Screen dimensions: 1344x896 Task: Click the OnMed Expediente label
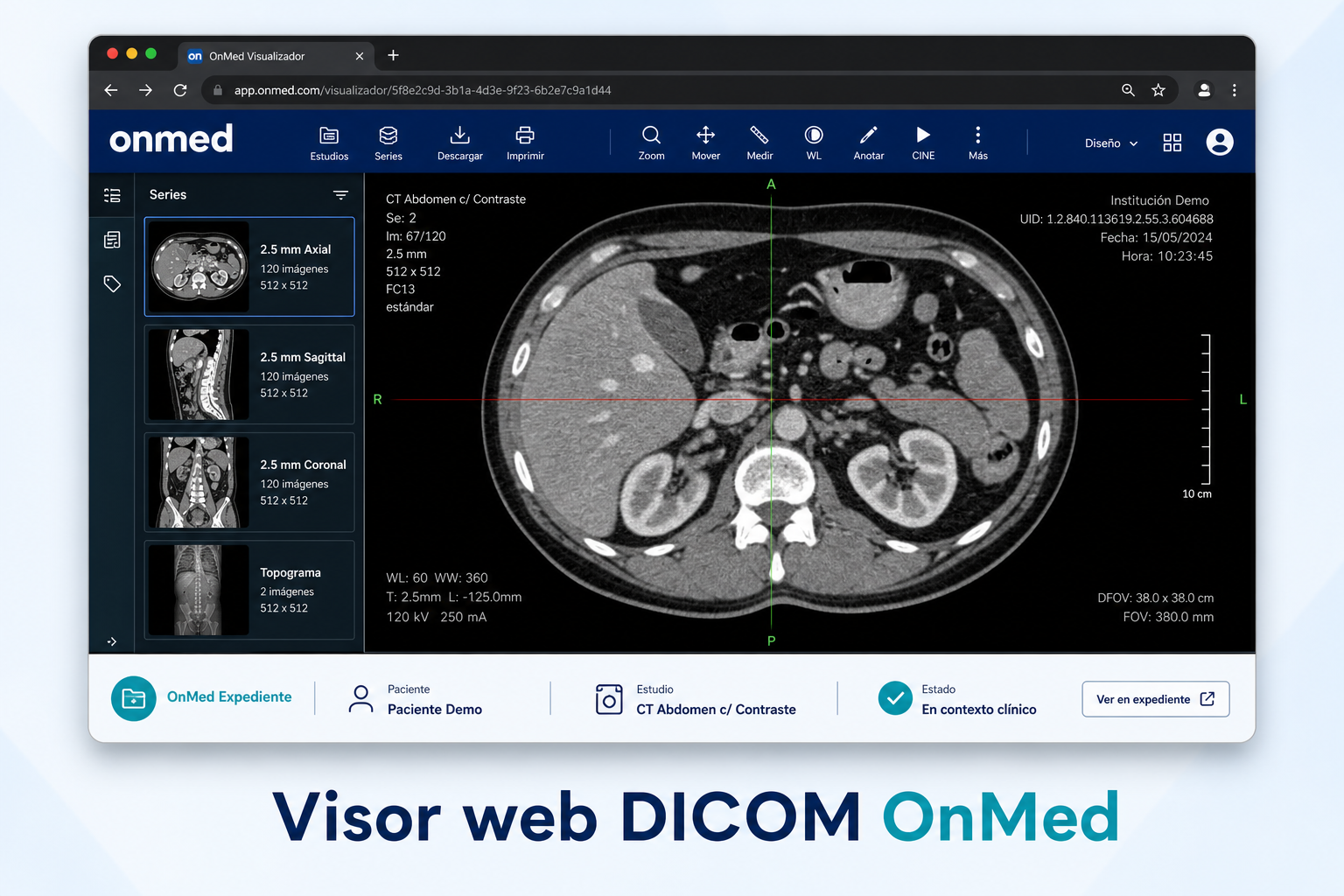point(229,697)
